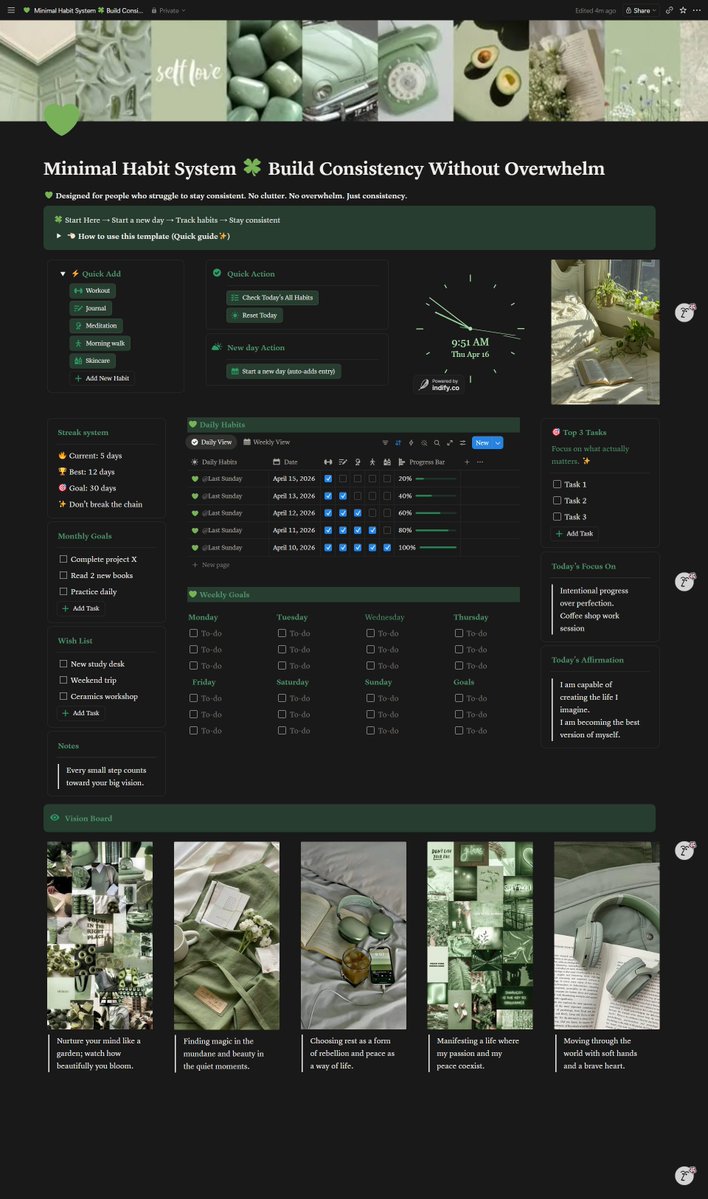
Task: Click the eye icon beside Vision Board
Action: pyautogui.click(x=54, y=817)
